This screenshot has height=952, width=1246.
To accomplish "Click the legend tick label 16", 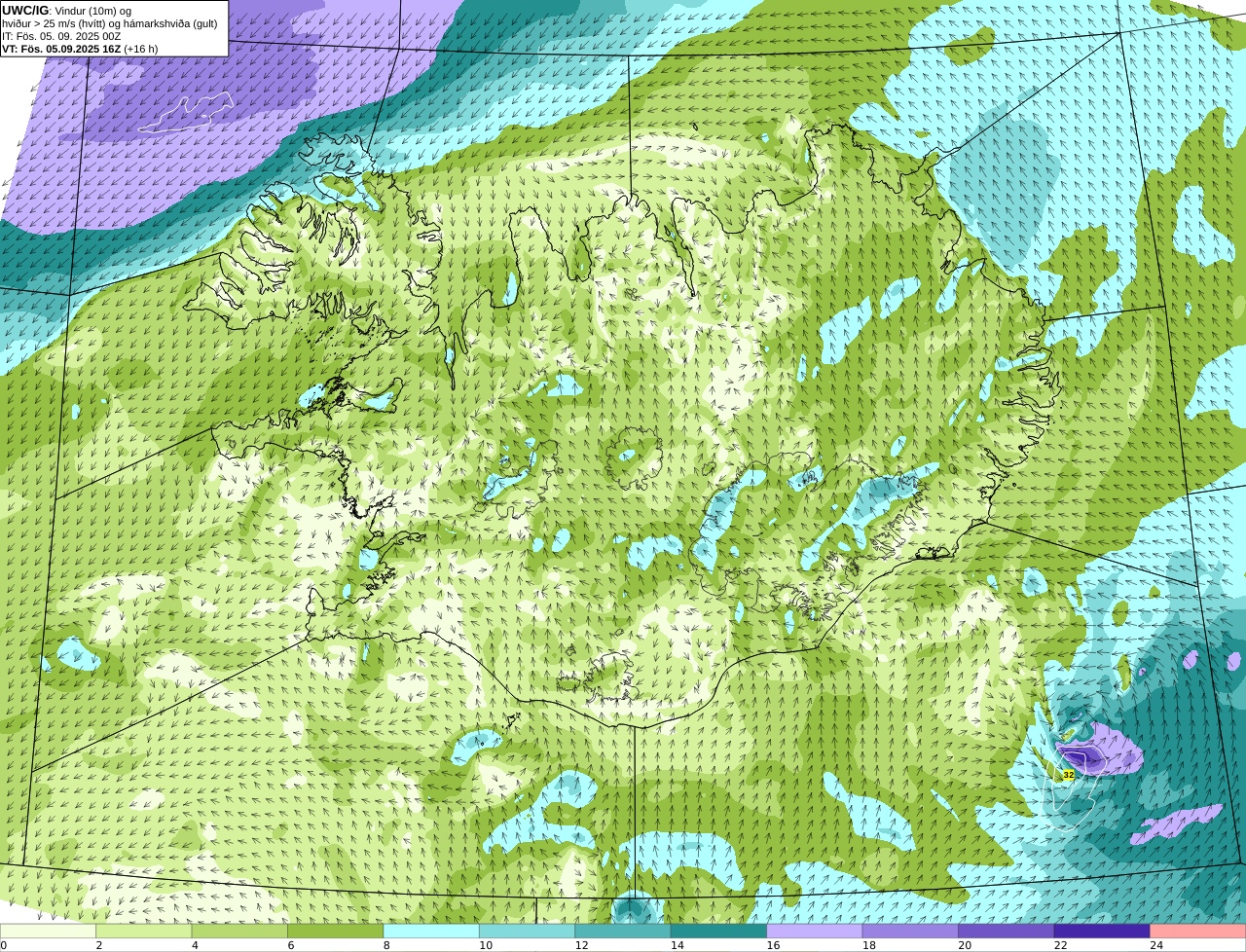I will click(773, 945).
